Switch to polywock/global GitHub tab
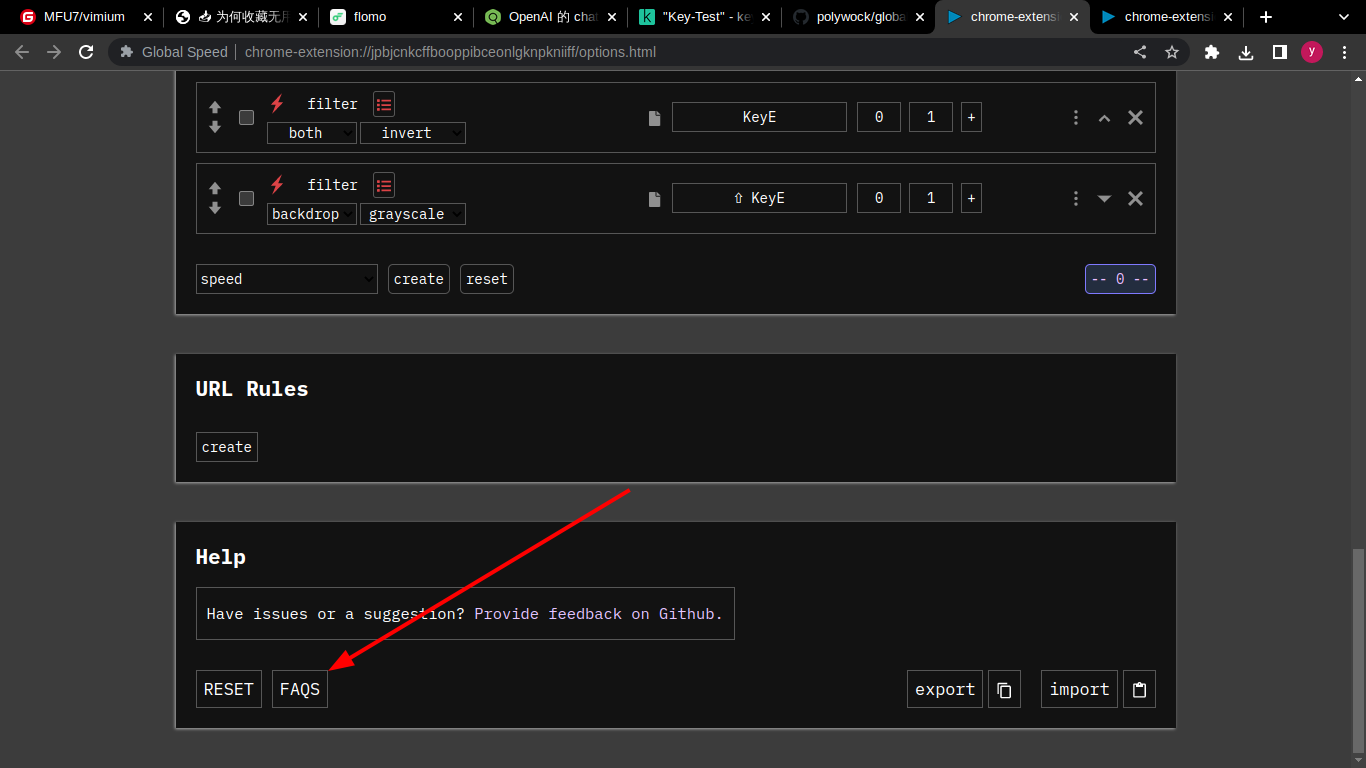The height and width of the screenshot is (768, 1366). pos(860,17)
